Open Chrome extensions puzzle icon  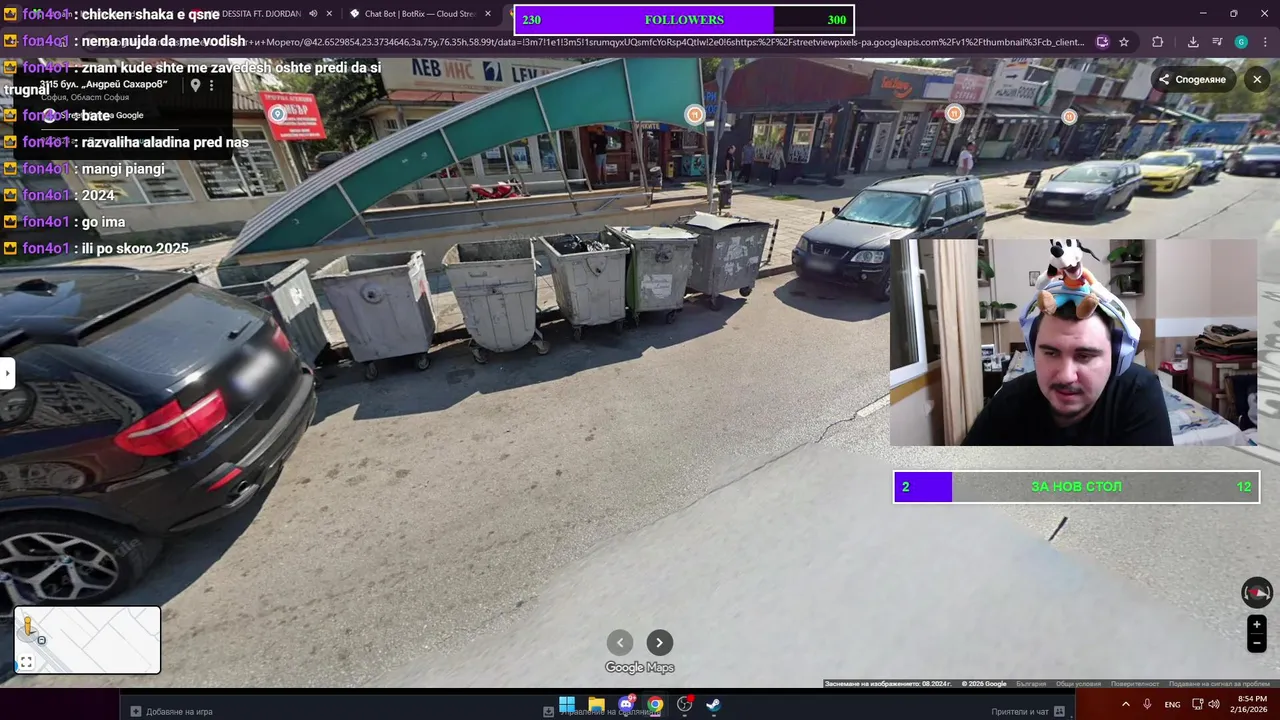pos(1158,42)
